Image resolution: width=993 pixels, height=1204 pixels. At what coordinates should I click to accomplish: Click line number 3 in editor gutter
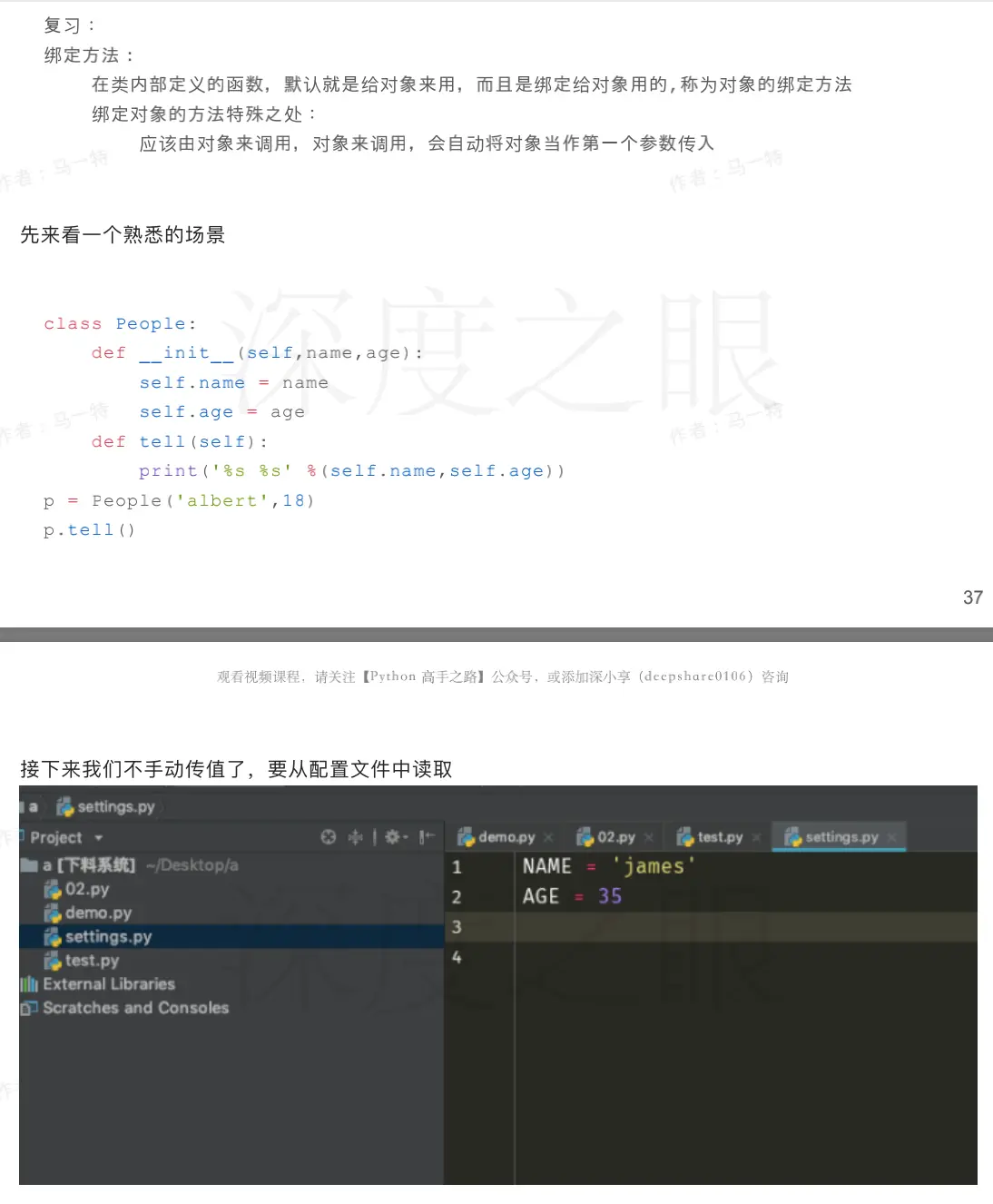click(457, 927)
